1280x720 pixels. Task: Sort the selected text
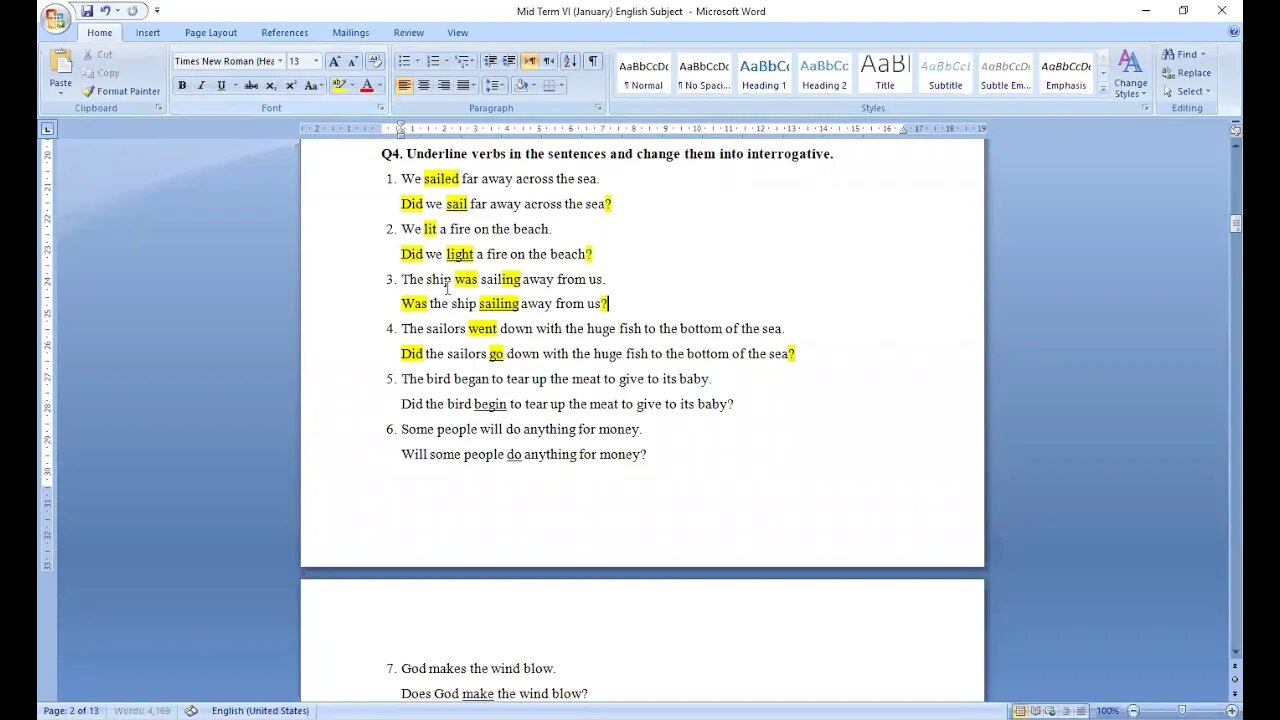pos(569,61)
